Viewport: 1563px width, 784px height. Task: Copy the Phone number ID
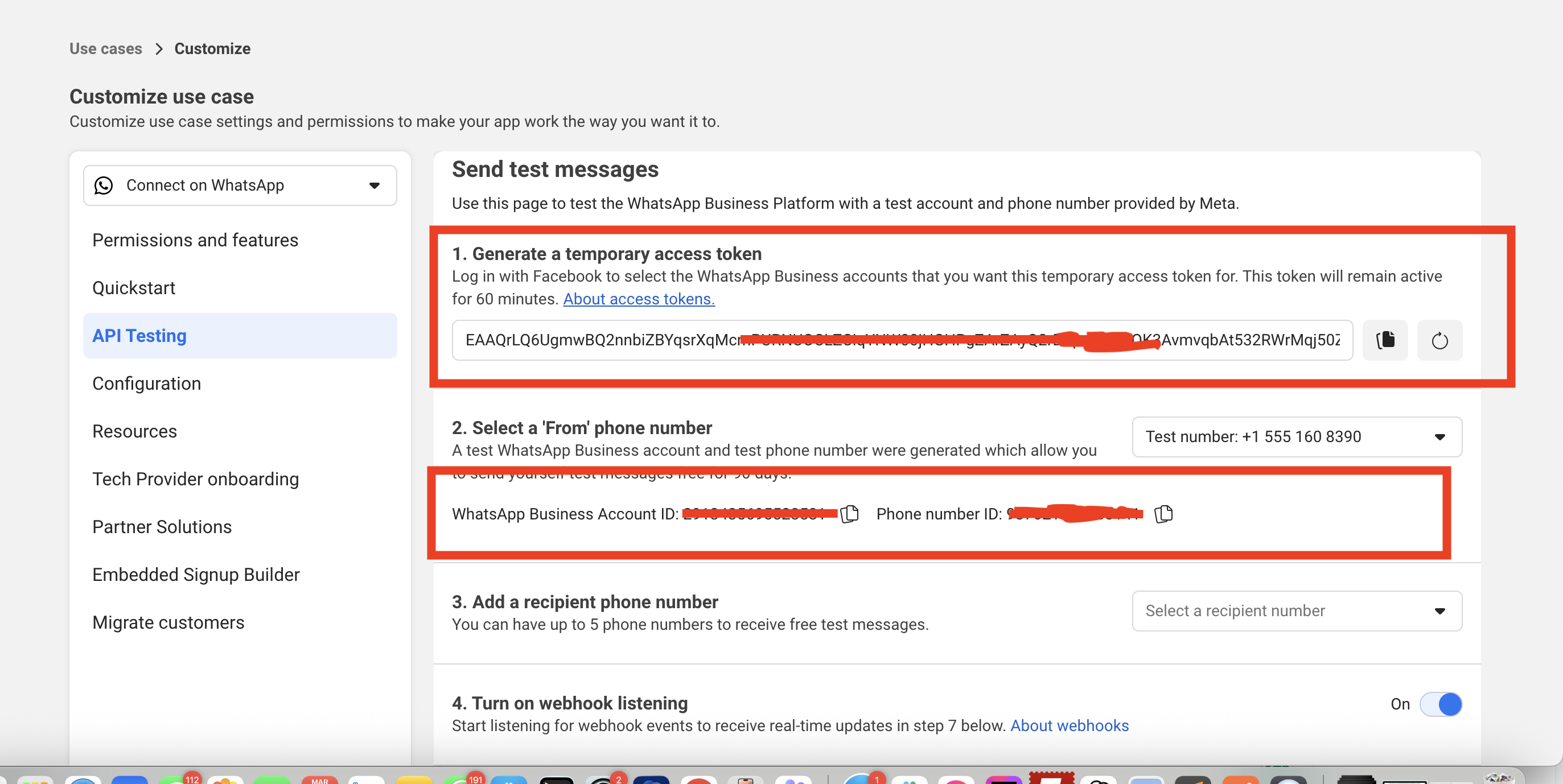click(x=1163, y=514)
